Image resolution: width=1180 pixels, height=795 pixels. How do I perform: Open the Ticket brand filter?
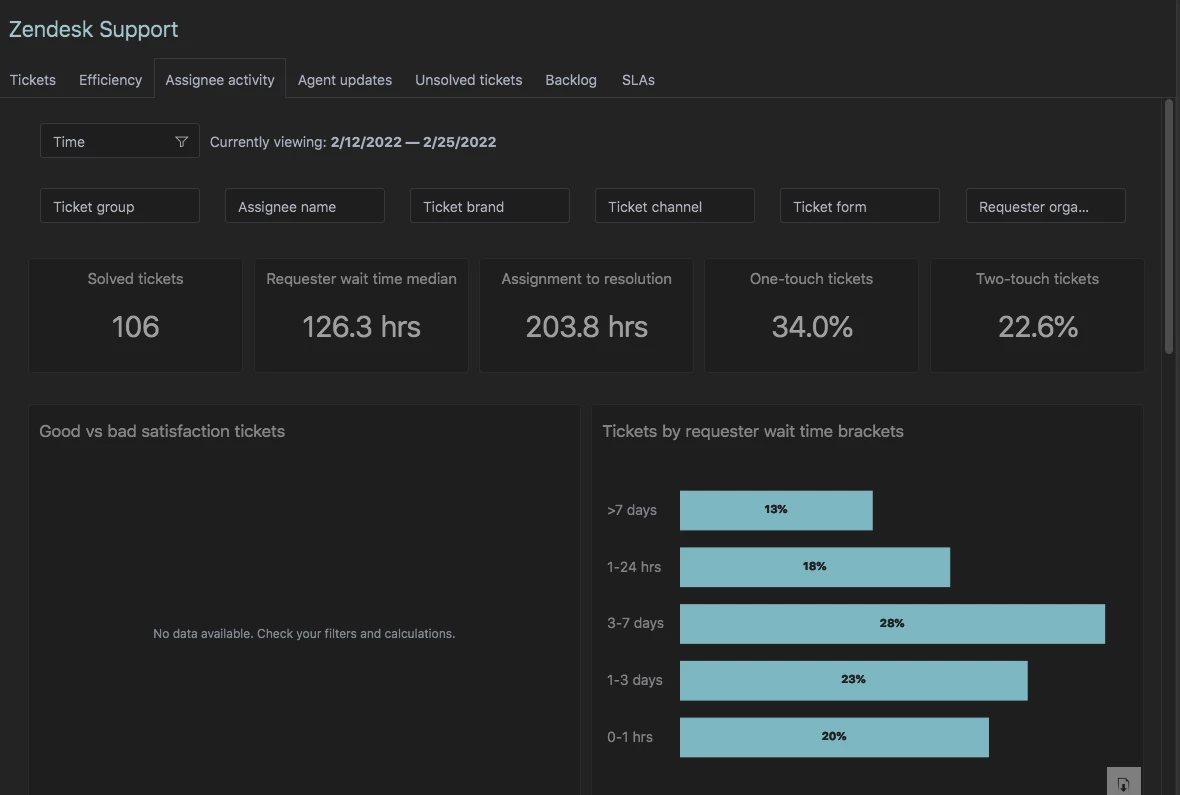tap(490, 206)
